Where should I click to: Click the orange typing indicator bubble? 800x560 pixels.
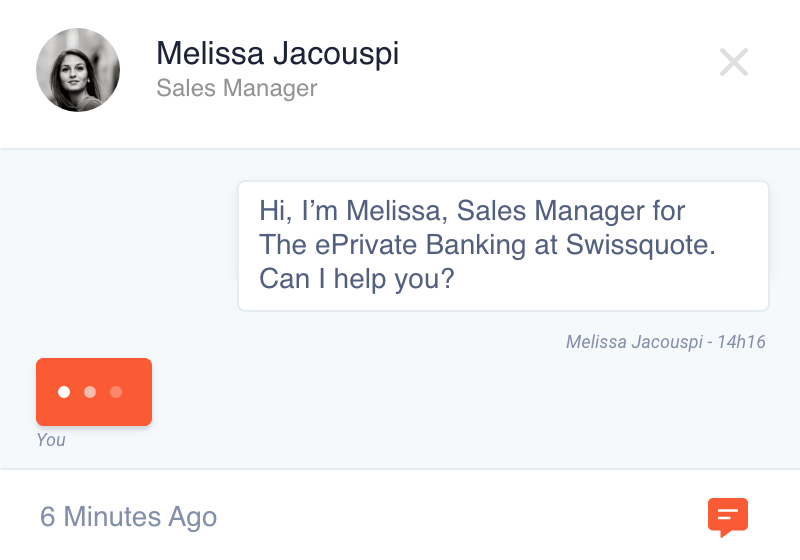pos(94,392)
